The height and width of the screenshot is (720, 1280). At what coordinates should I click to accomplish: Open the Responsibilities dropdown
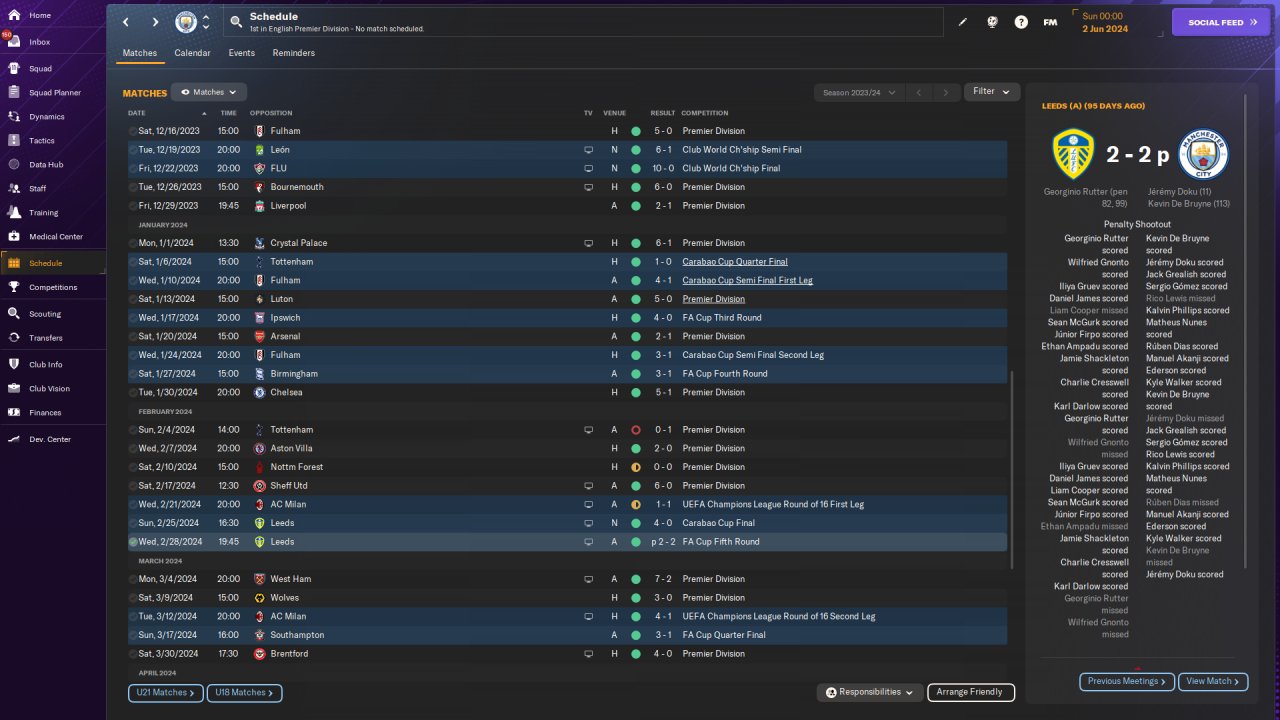[x=869, y=692]
